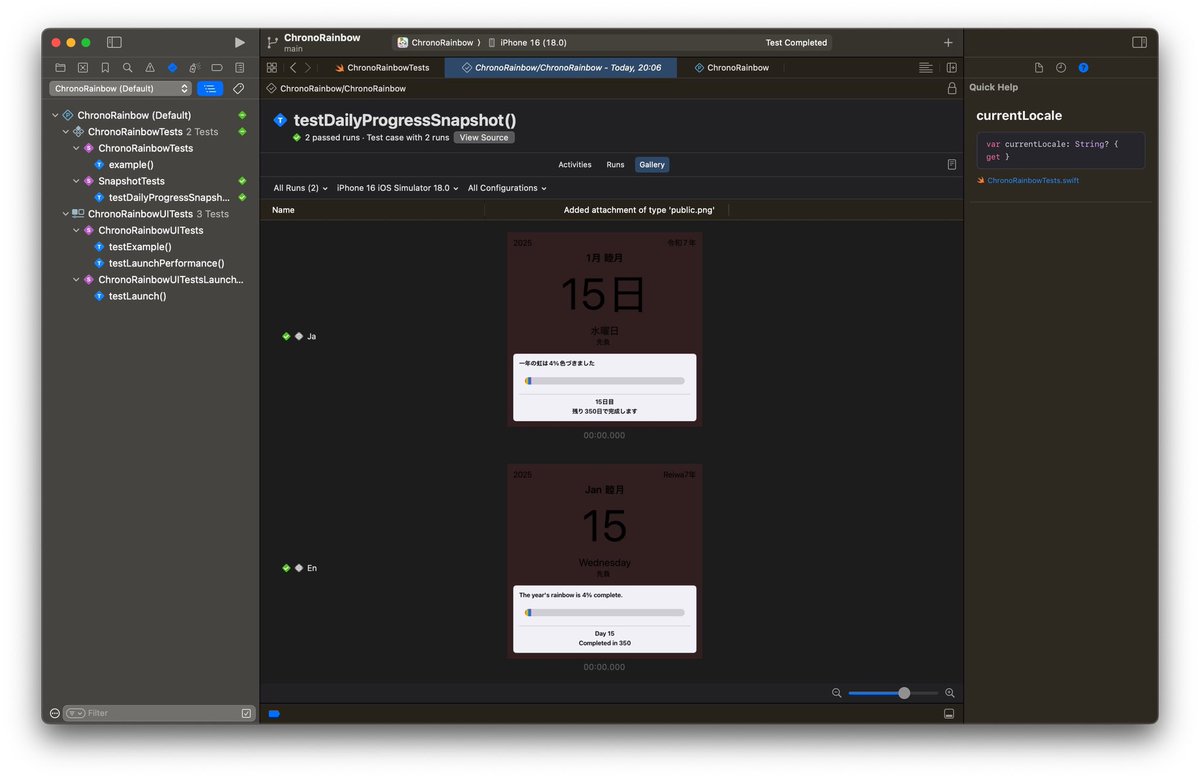Run the project with the play button
The height and width of the screenshot is (779, 1200).
point(239,42)
